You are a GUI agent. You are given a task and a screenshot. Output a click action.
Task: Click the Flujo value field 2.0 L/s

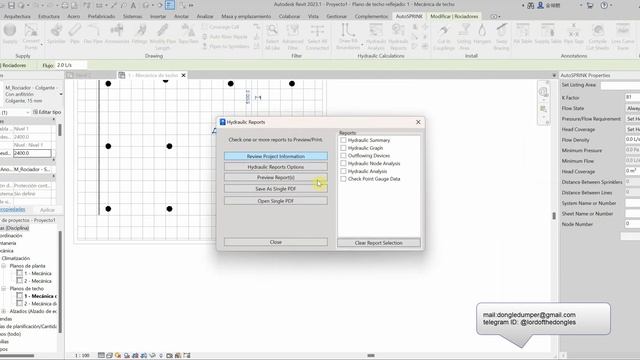(71, 65)
